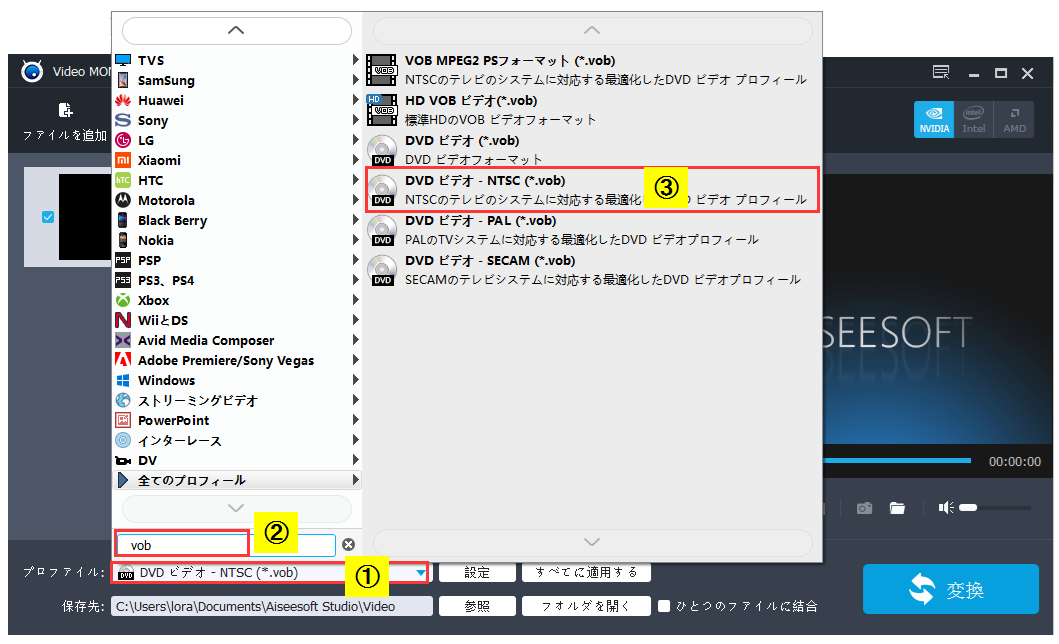Click the 変換 convert button
Image resolution: width=1059 pixels, height=644 pixels.
click(x=950, y=589)
